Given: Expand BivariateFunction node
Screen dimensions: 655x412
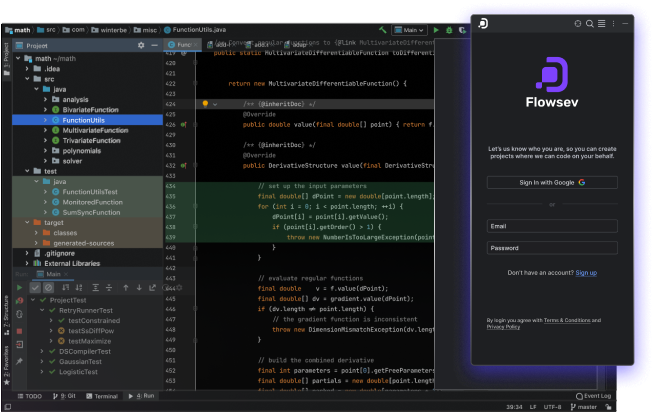Looking at the screenshot, I should coord(46,109).
